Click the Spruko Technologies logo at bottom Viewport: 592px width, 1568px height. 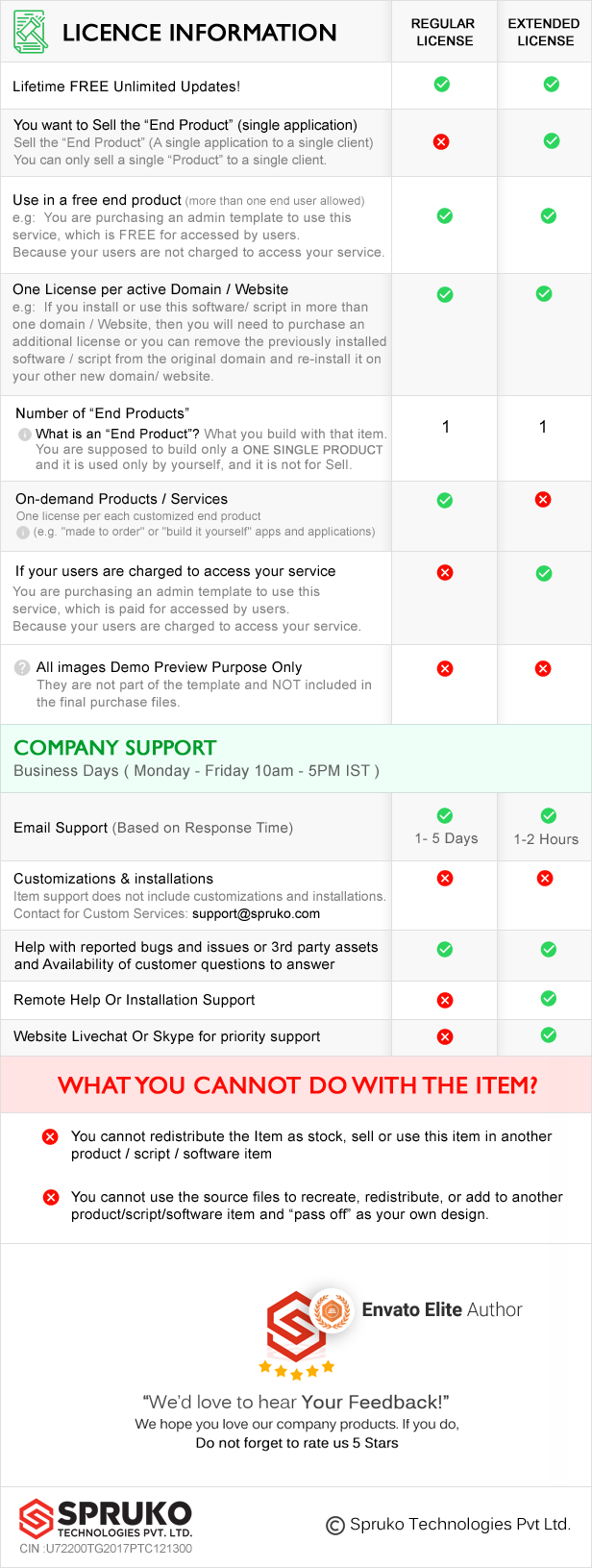106,1519
